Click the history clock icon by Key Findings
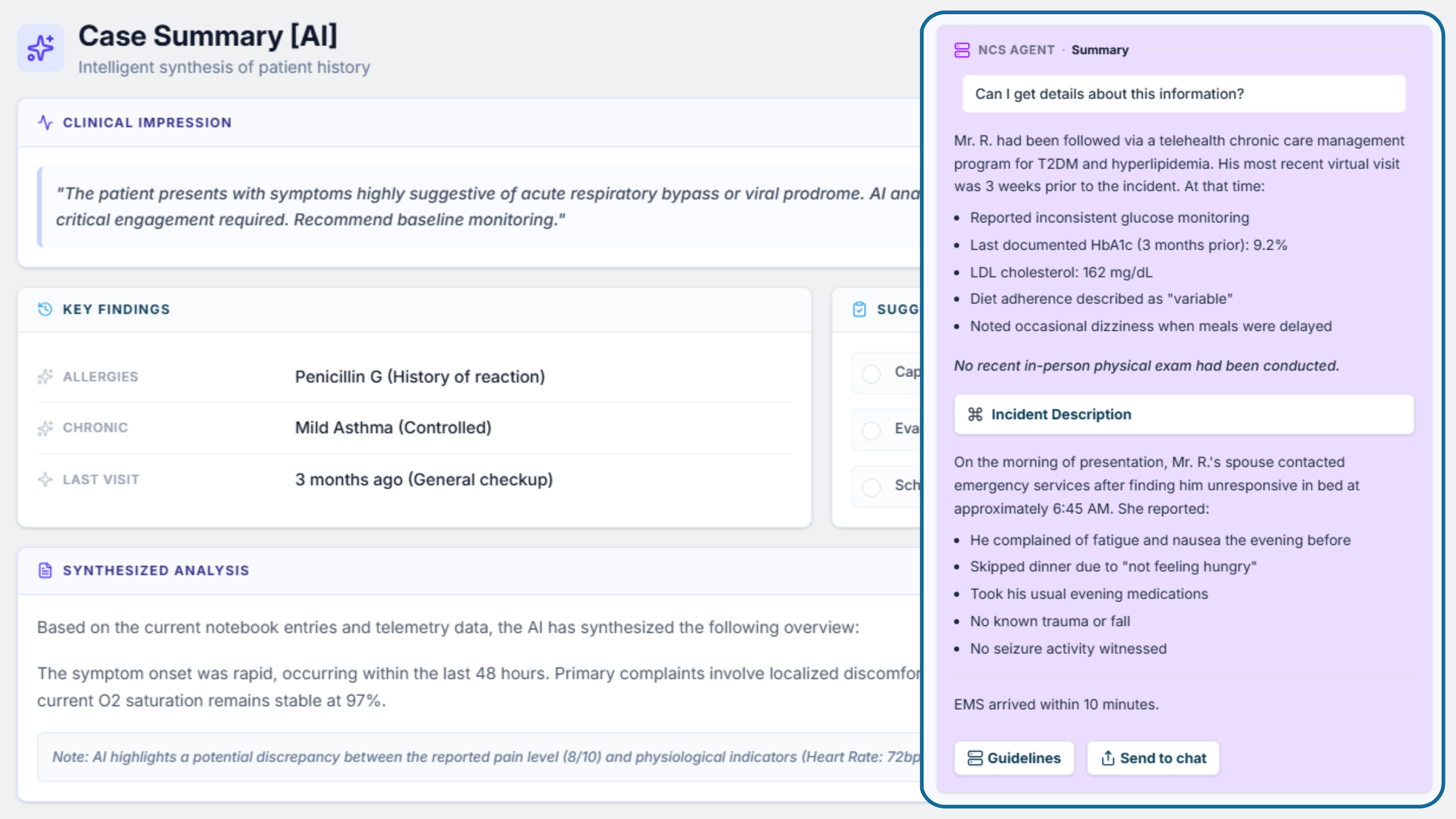The image size is (1456, 819). [45, 309]
